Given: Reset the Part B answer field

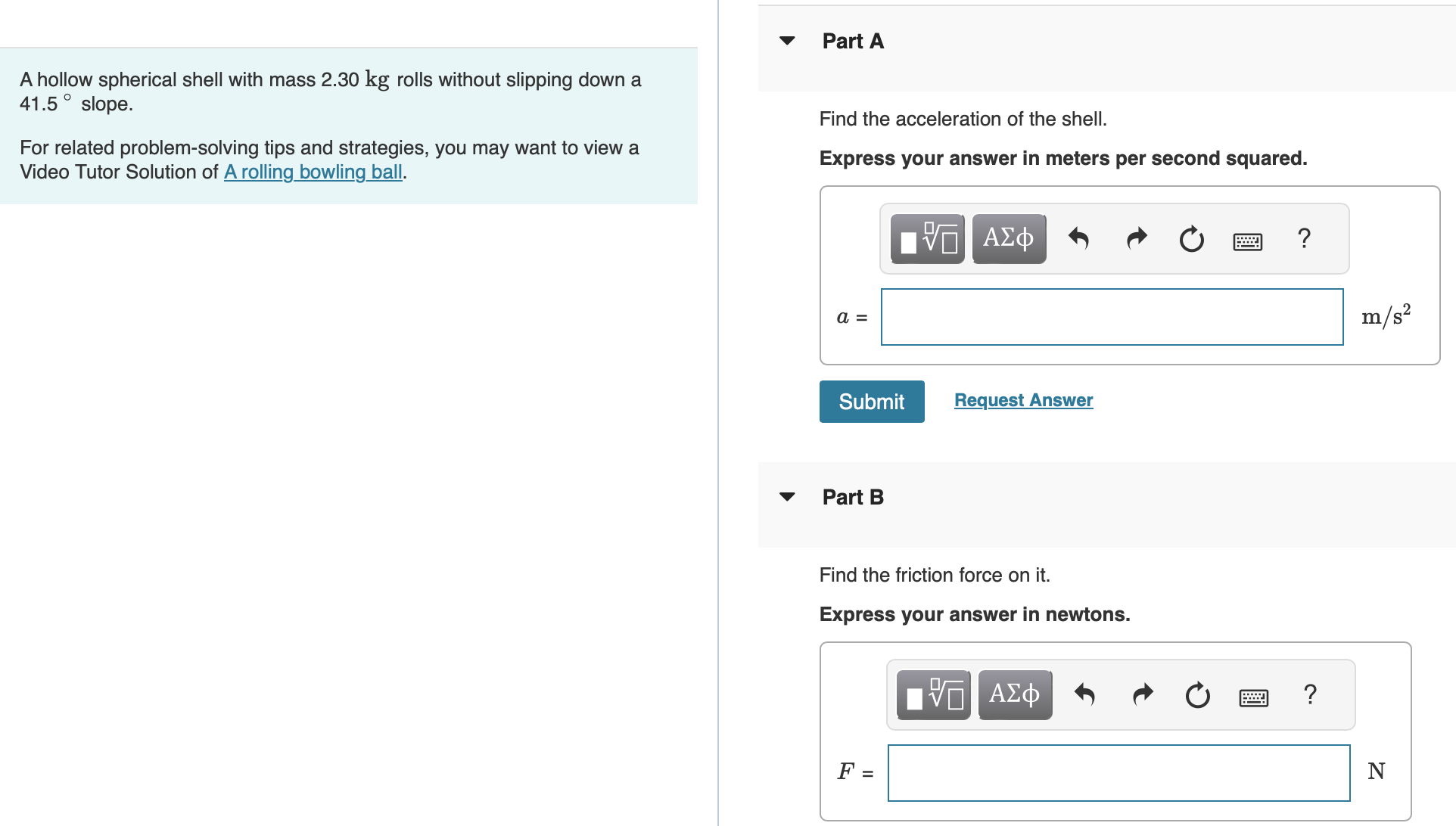Looking at the screenshot, I should 1198,695.
